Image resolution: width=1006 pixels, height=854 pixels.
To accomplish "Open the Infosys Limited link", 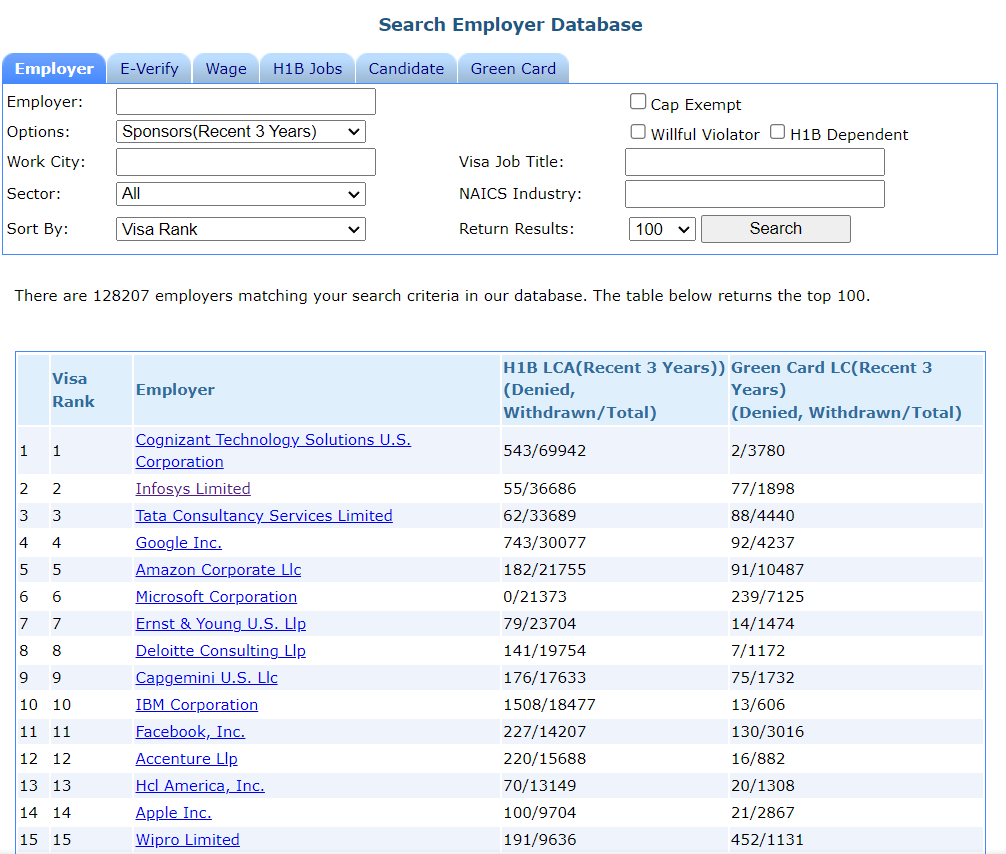I will pyautogui.click(x=193, y=488).
